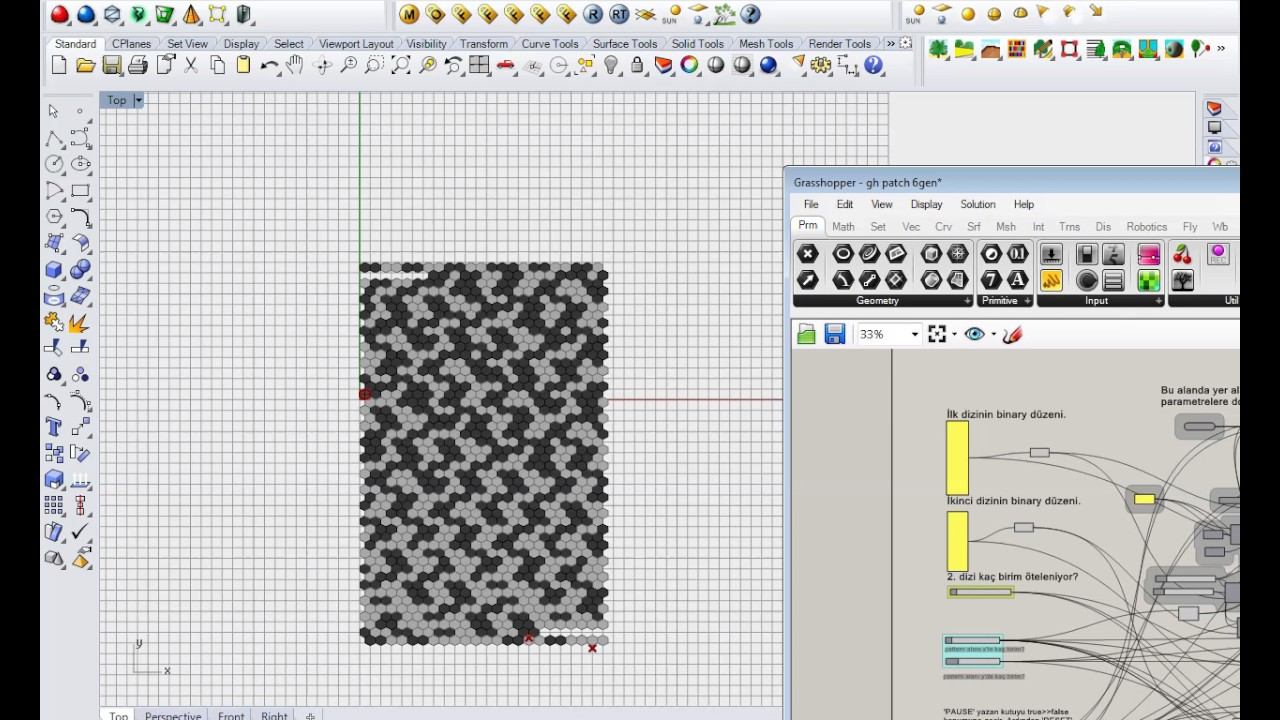Expand the Rhino toolbar tabs overflow chevron
This screenshot has width=1280, height=720.
[x=890, y=44]
